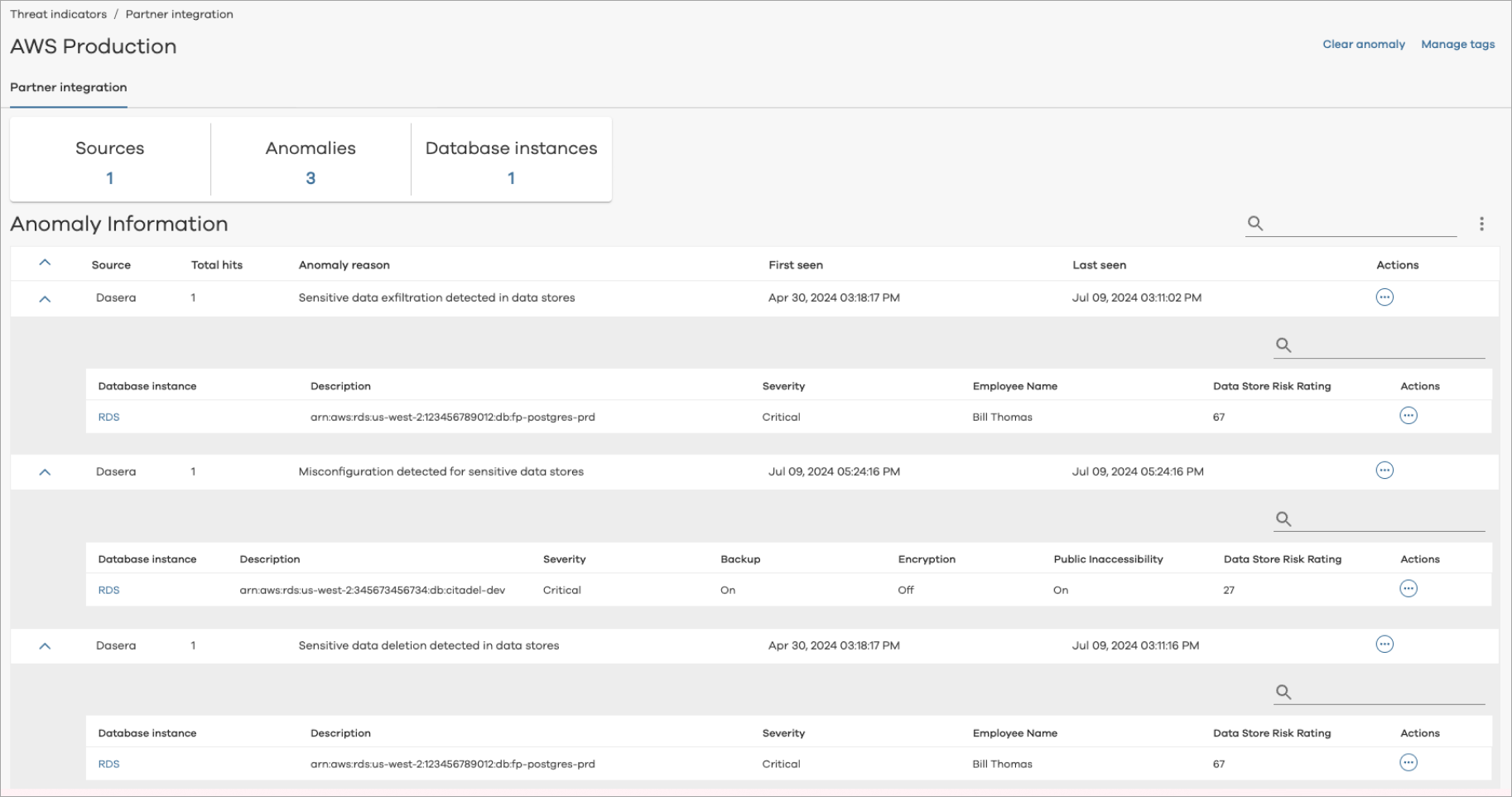Viewport: 1512px width, 797px height.
Task: Click the search icon beside Anomaly Information
Action: coord(1255,224)
